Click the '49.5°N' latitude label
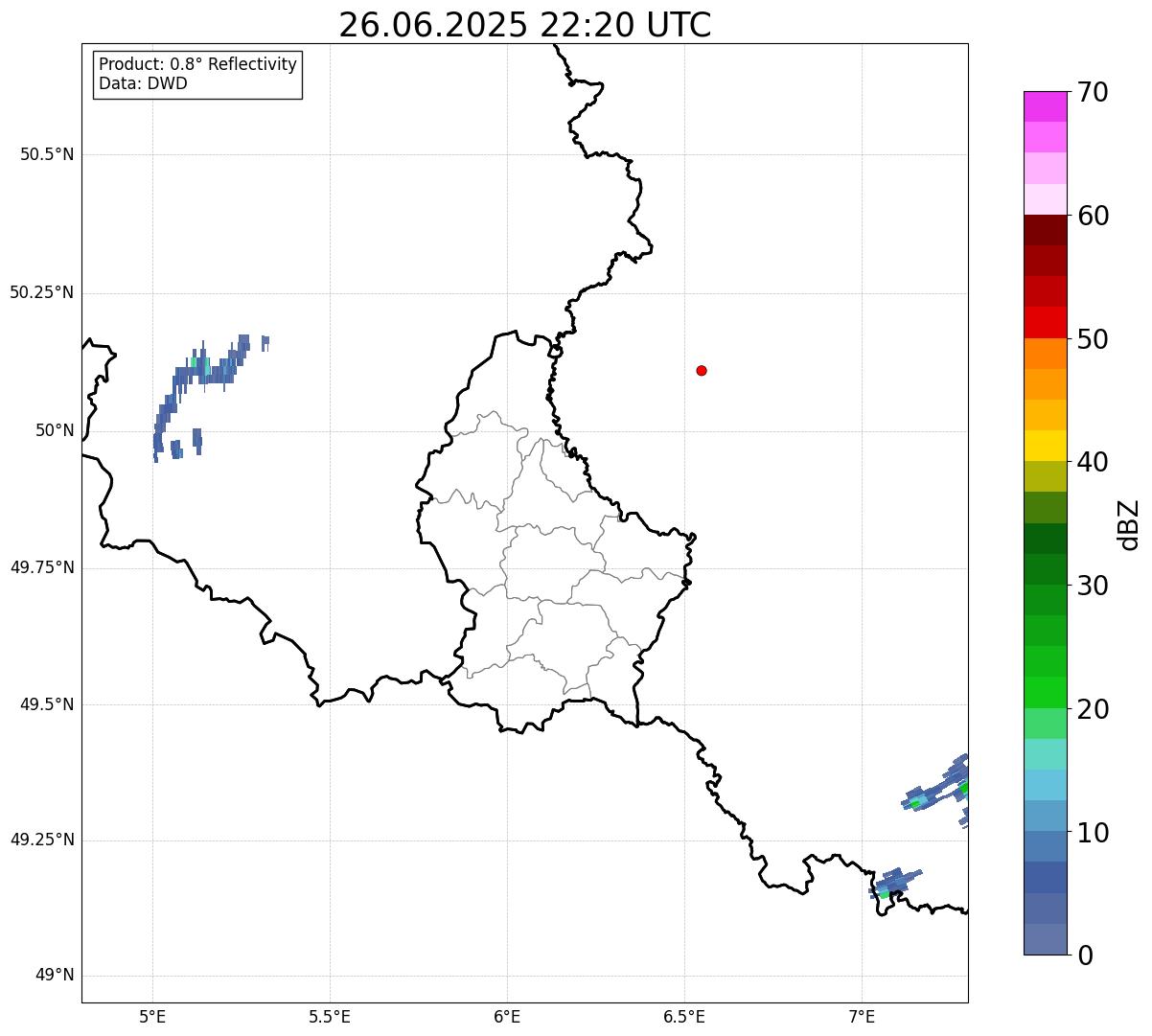1152x1036 pixels. [47, 704]
